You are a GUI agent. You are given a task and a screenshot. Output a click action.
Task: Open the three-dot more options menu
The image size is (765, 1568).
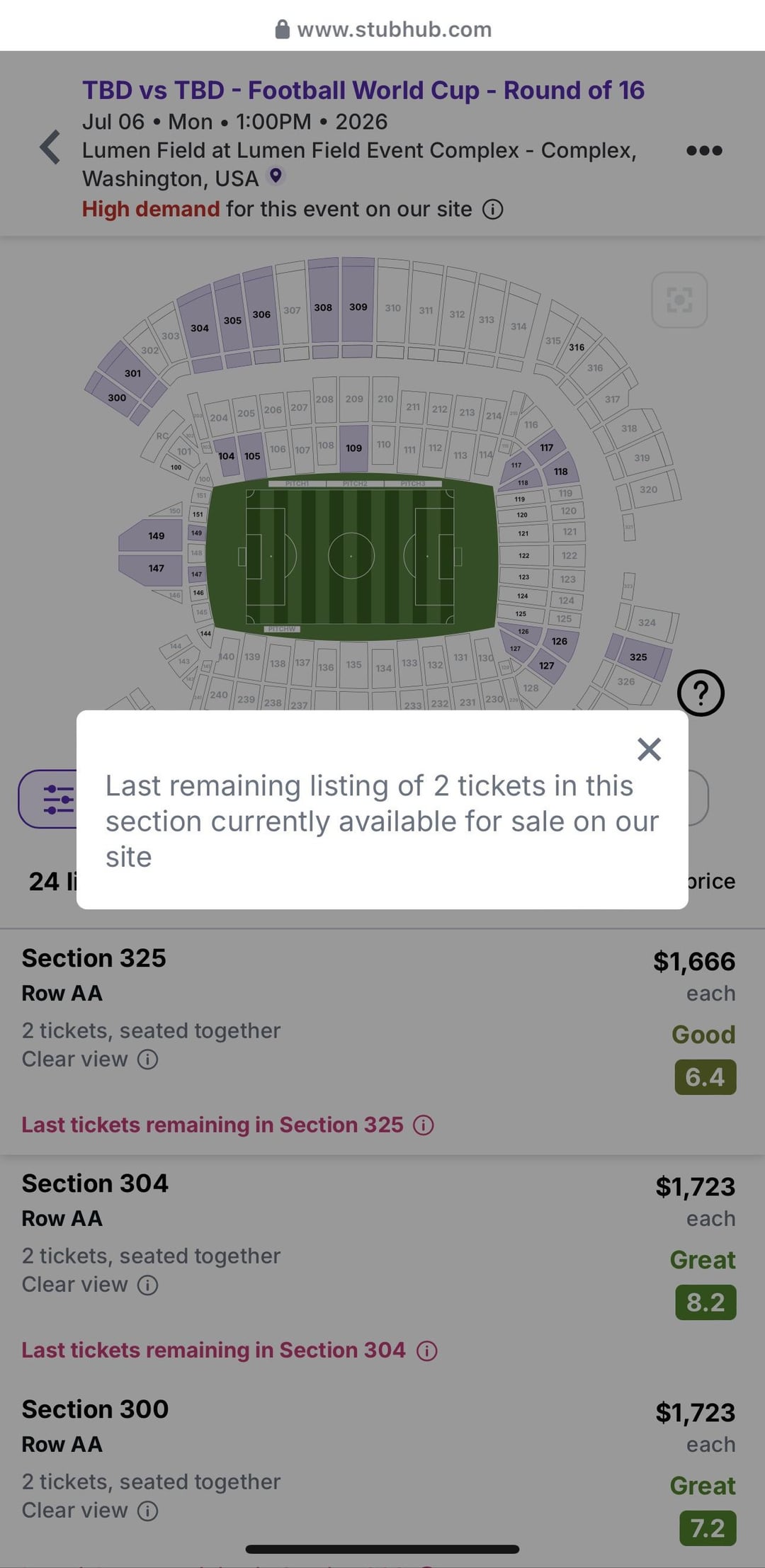(x=704, y=150)
